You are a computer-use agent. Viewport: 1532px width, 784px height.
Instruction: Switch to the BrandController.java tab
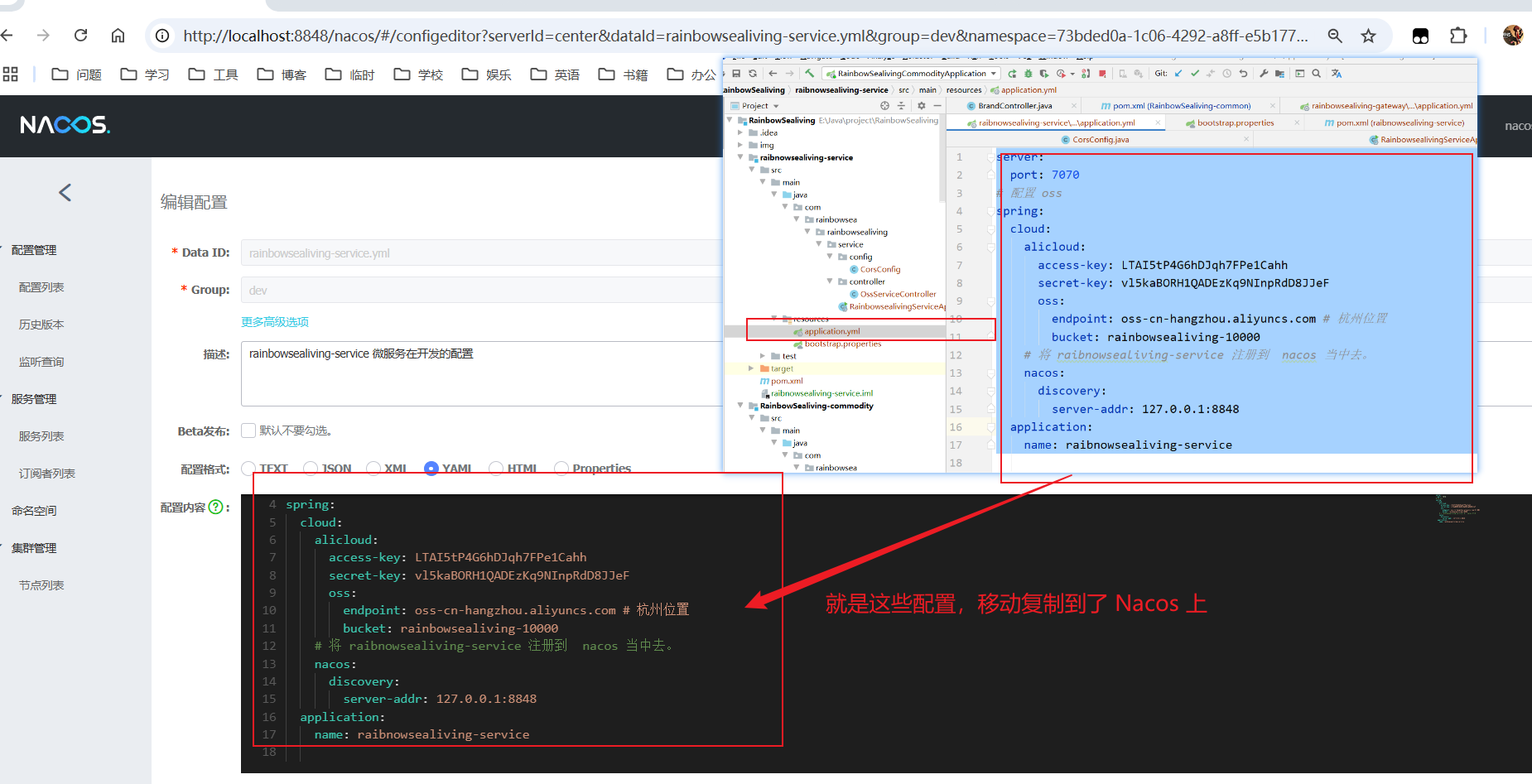1014,106
